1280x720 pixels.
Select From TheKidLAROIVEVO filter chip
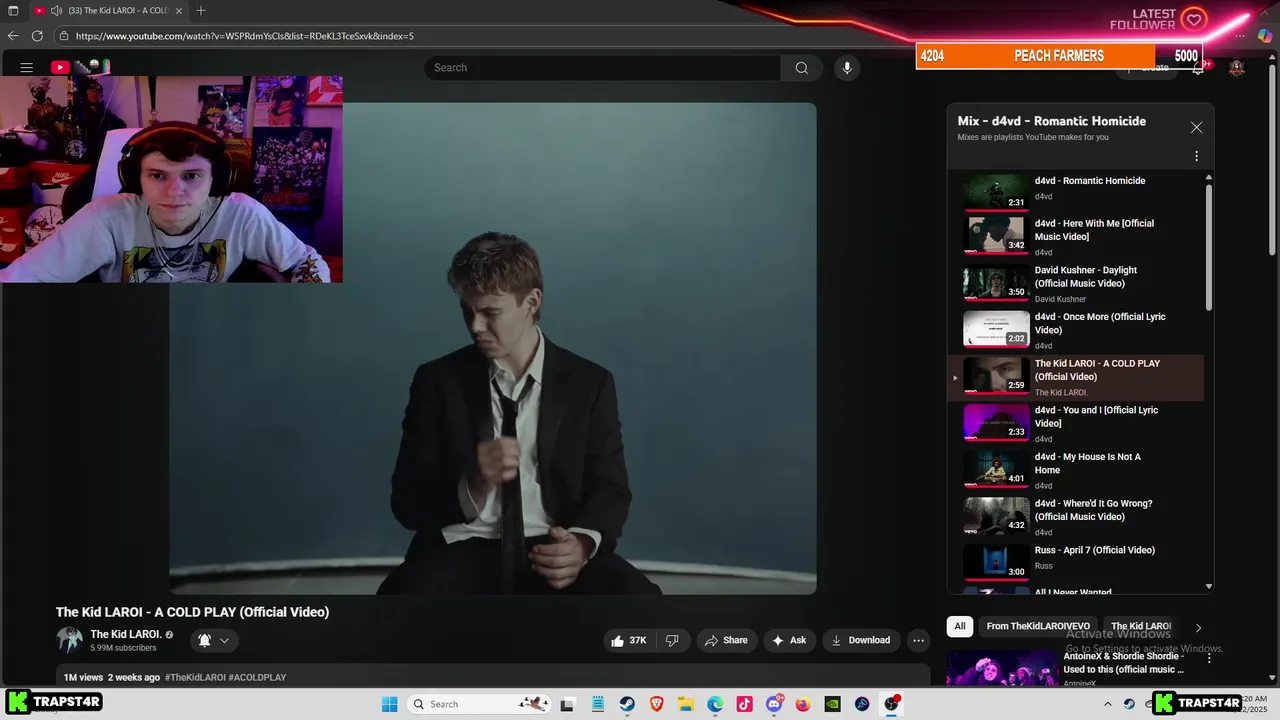tap(1038, 626)
